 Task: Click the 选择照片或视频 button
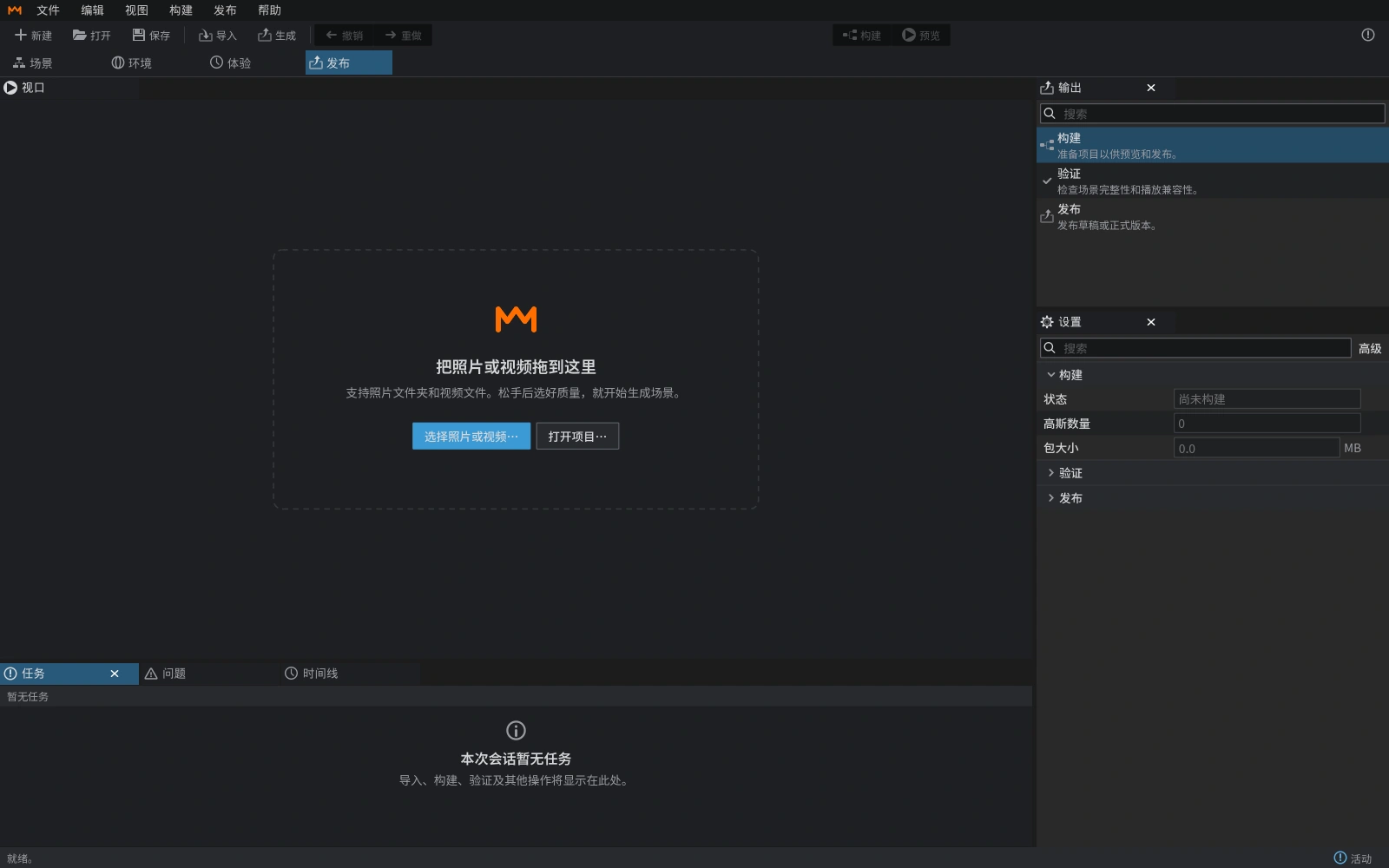click(471, 436)
